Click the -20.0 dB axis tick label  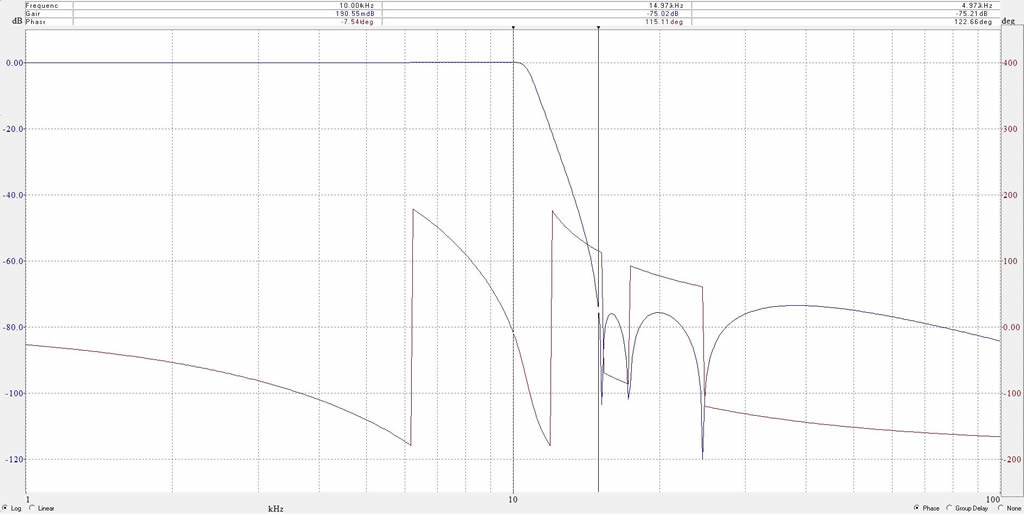click(x=14, y=129)
